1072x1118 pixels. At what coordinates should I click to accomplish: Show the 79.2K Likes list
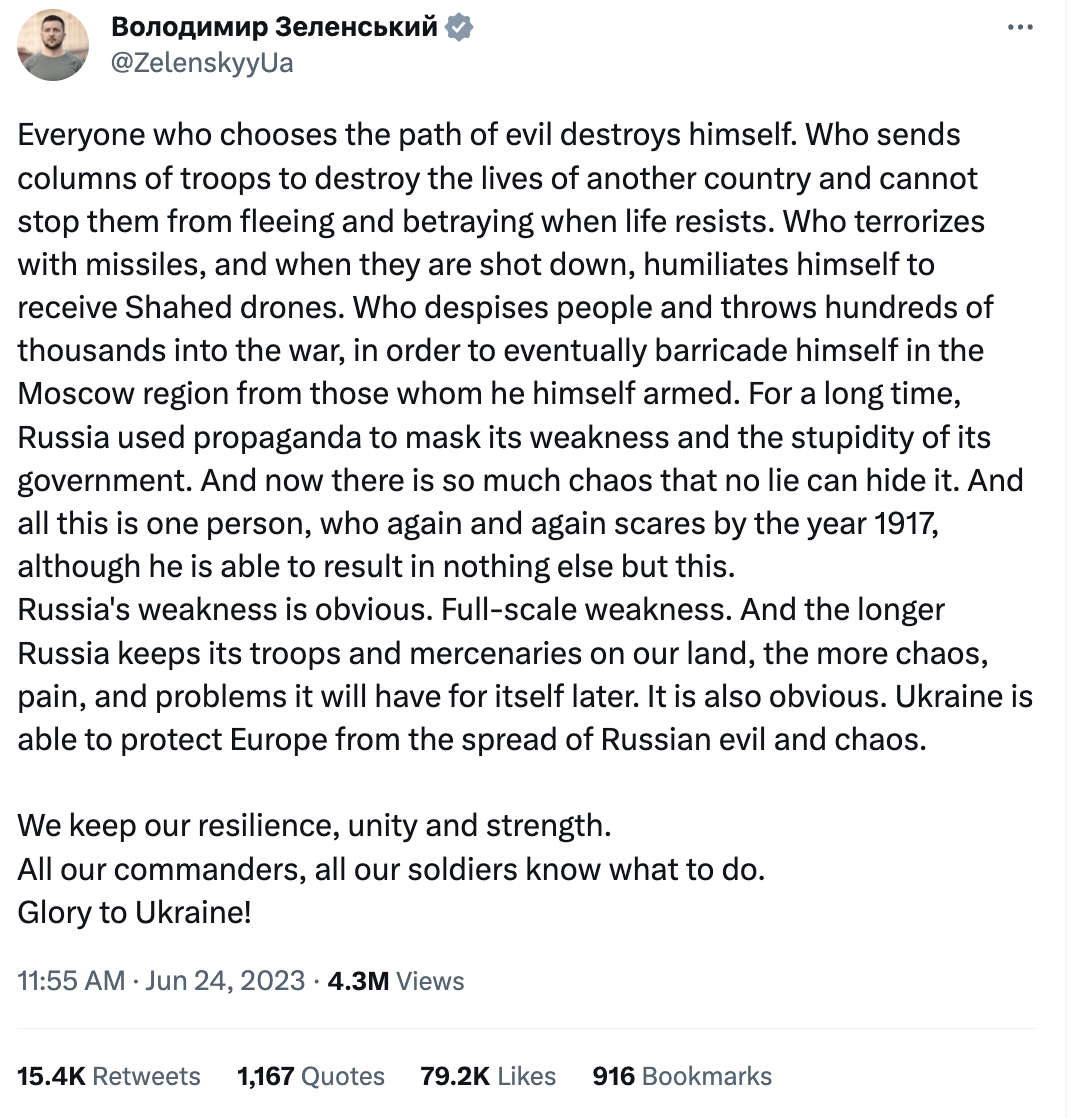pyautogui.click(x=488, y=1076)
